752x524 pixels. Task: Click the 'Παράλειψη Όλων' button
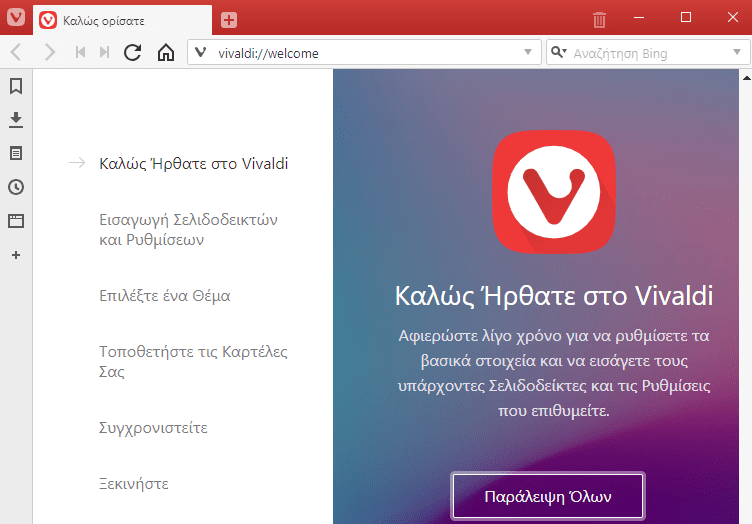point(548,496)
